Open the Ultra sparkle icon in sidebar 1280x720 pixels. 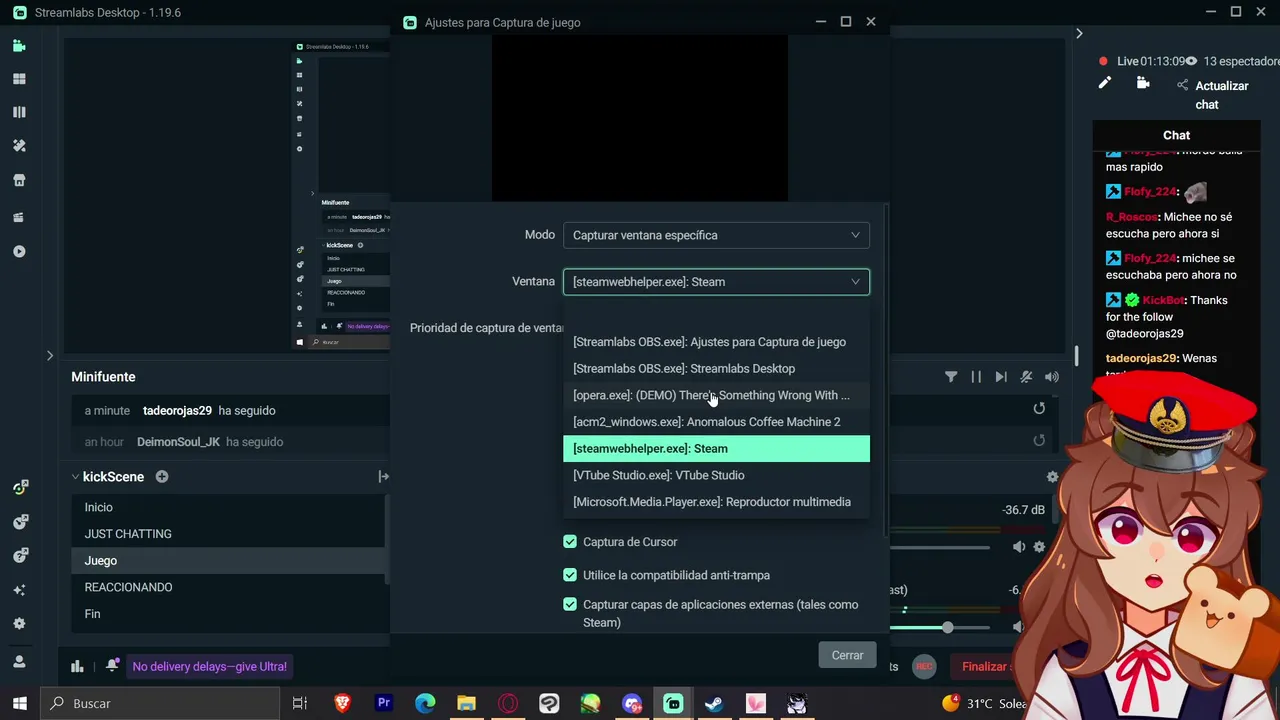coord(19,589)
